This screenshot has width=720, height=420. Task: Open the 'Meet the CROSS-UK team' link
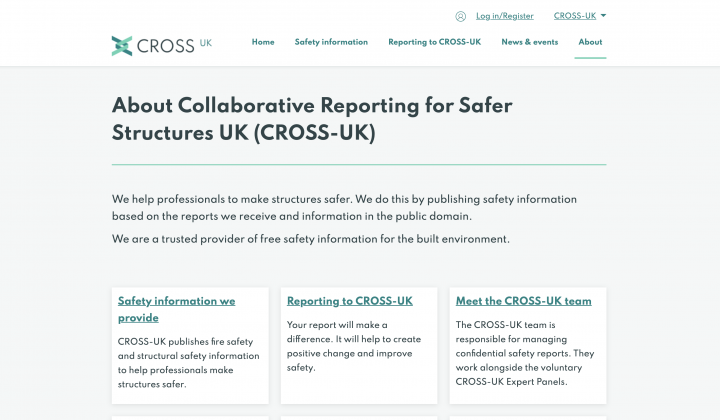[523, 301]
